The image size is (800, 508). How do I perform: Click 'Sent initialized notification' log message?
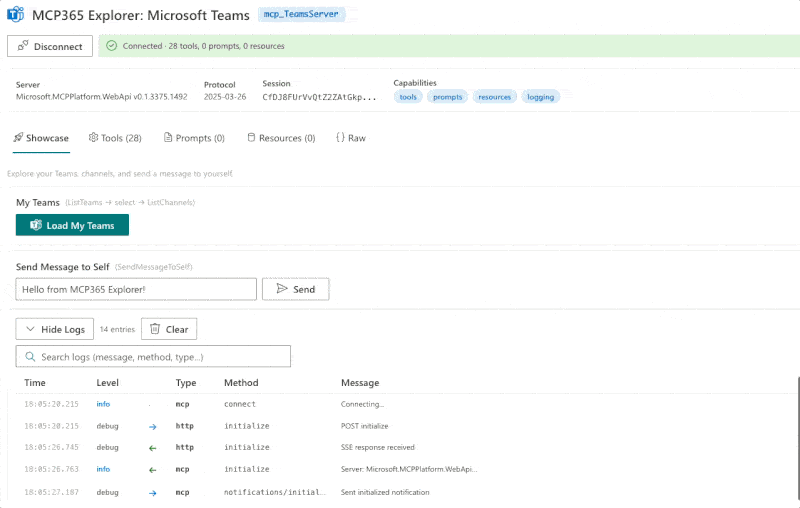coord(385,493)
